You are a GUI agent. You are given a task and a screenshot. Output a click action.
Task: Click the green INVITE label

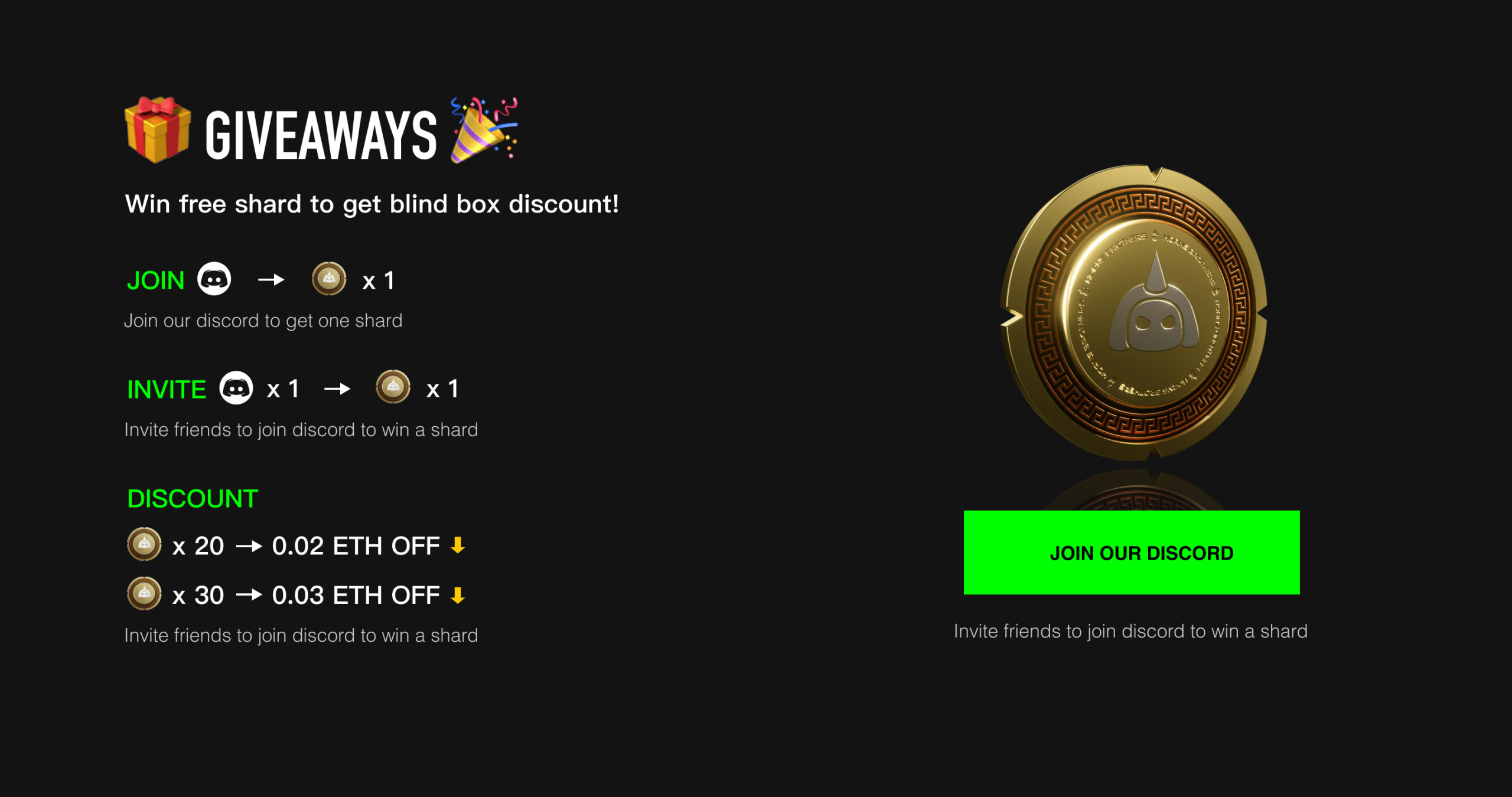coord(167,390)
